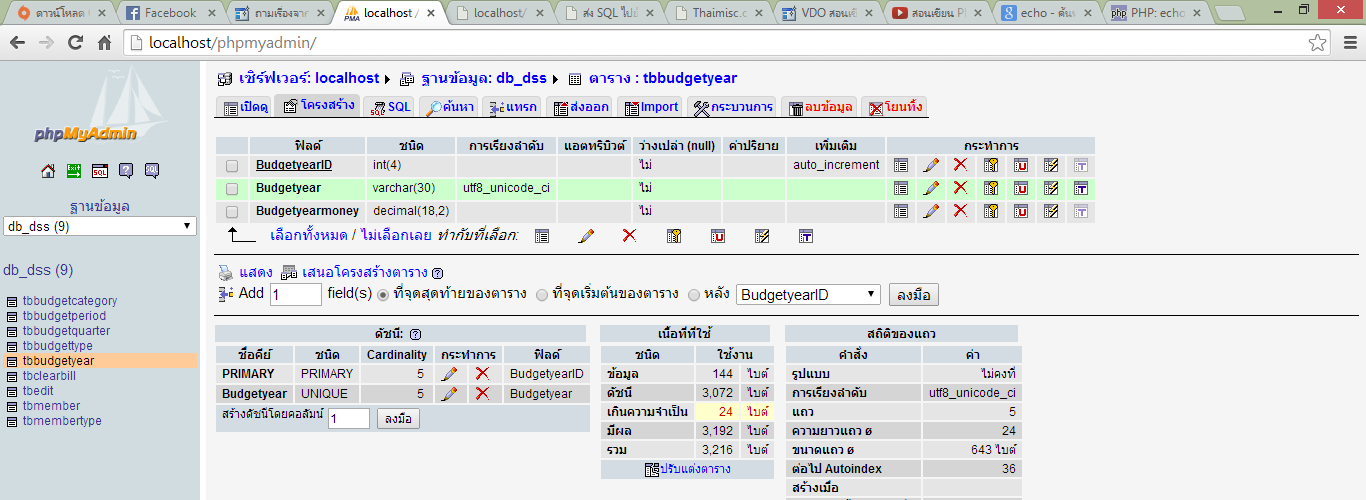
Task: Click browser reload icon
Action: coord(75,43)
